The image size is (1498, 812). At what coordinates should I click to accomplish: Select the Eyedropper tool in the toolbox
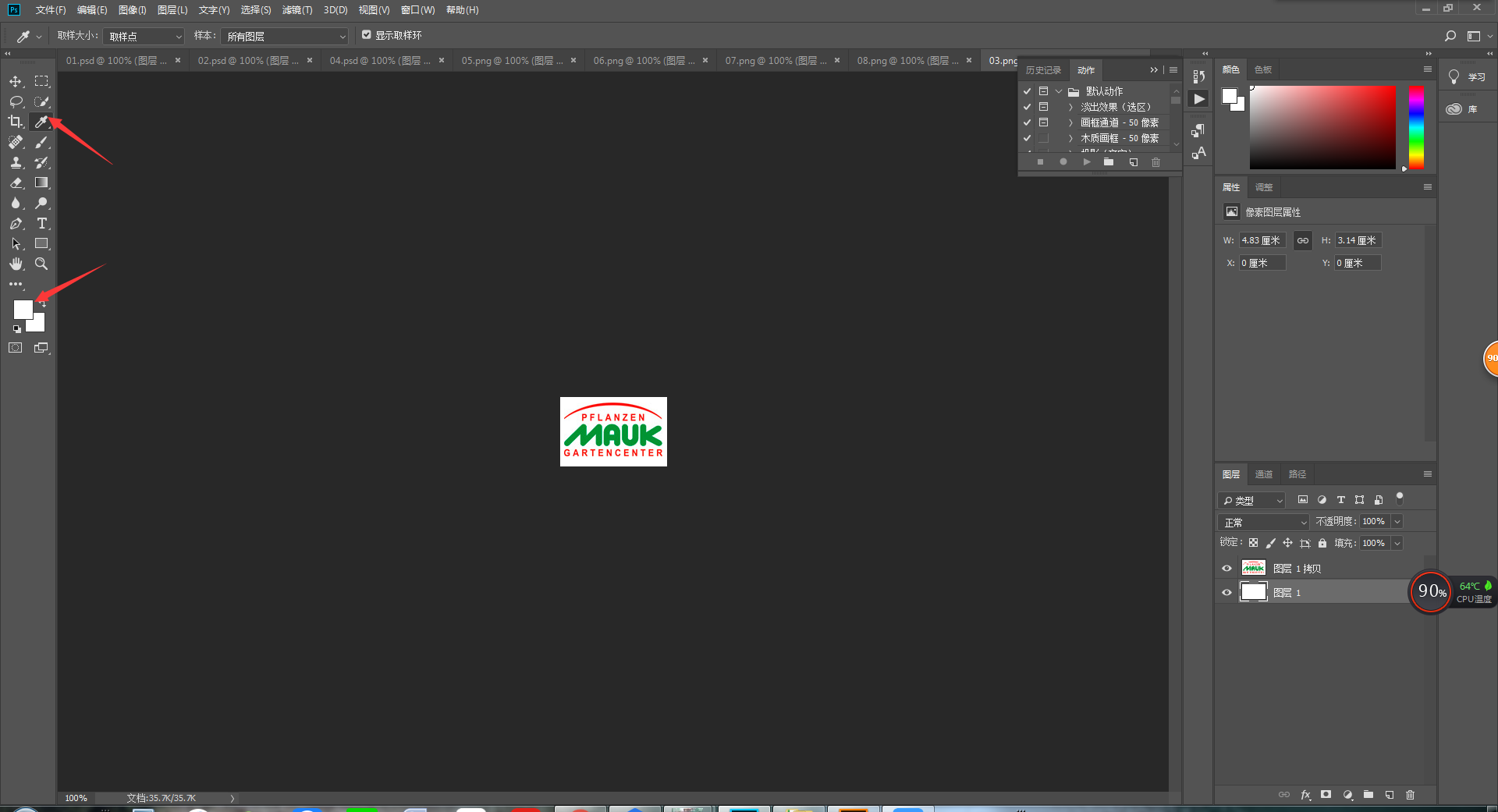coord(41,122)
